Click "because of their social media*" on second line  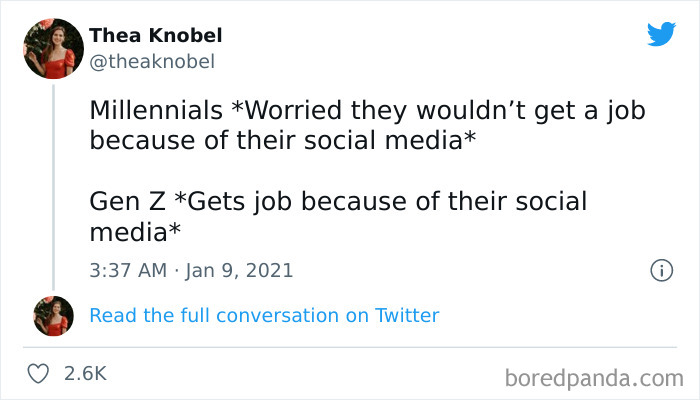(x=282, y=140)
